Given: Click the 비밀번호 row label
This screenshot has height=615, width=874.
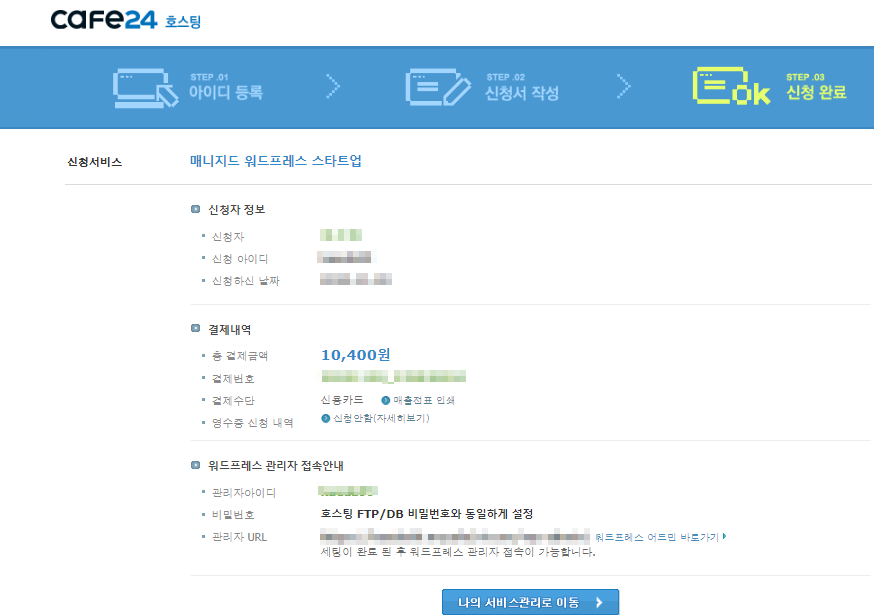Looking at the screenshot, I should pyautogui.click(x=233, y=515).
